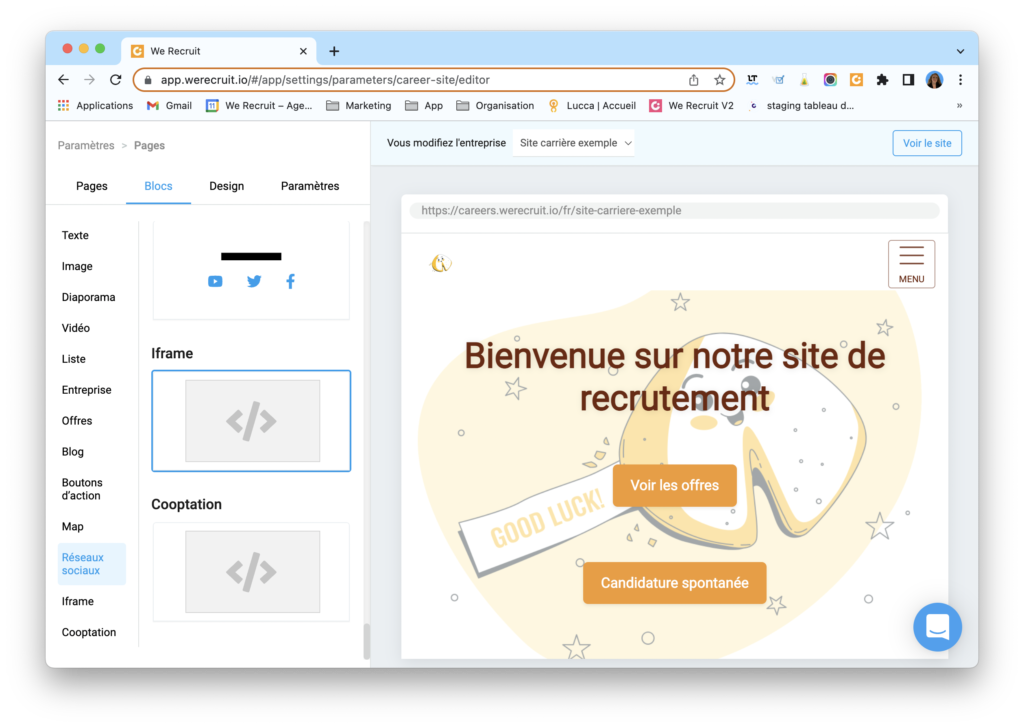Open the user profile avatar
Screen dimensions: 1024x728
click(x=935, y=80)
